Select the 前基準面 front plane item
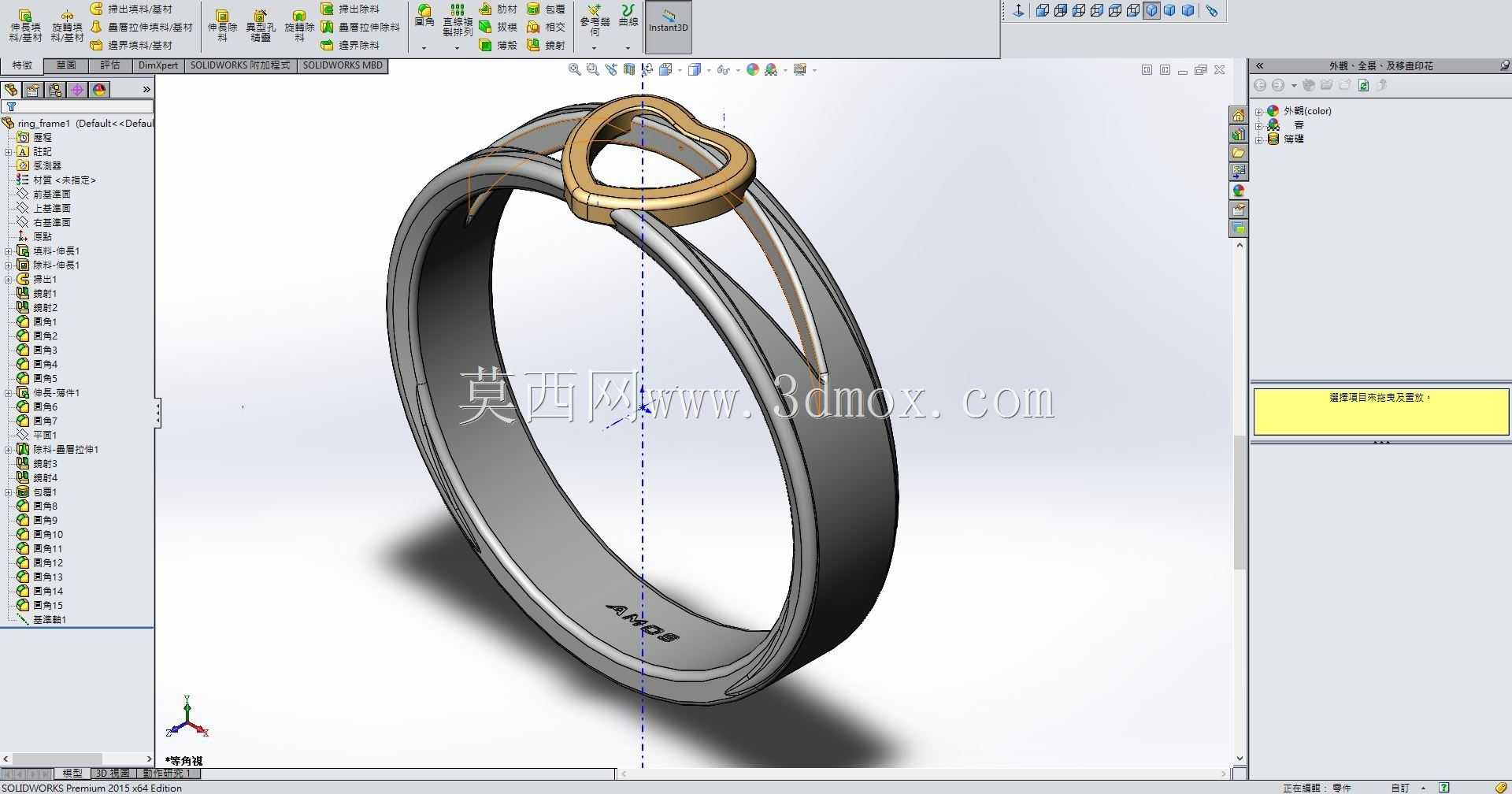 click(x=44, y=194)
